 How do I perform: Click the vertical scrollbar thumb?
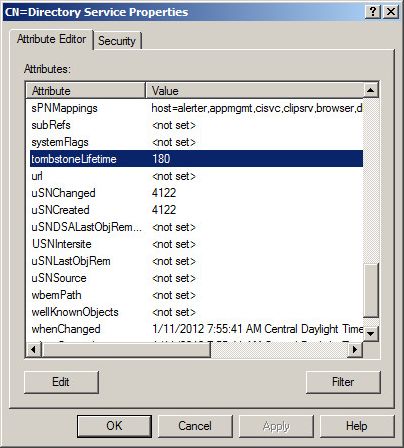[371, 290]
